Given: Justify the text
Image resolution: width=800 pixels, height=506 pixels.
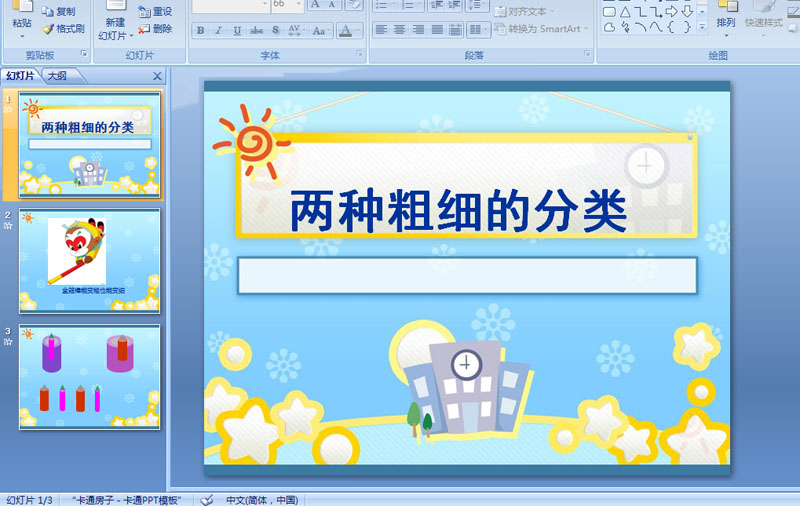Looking at the screenshot, I should (x=437, y=30).
